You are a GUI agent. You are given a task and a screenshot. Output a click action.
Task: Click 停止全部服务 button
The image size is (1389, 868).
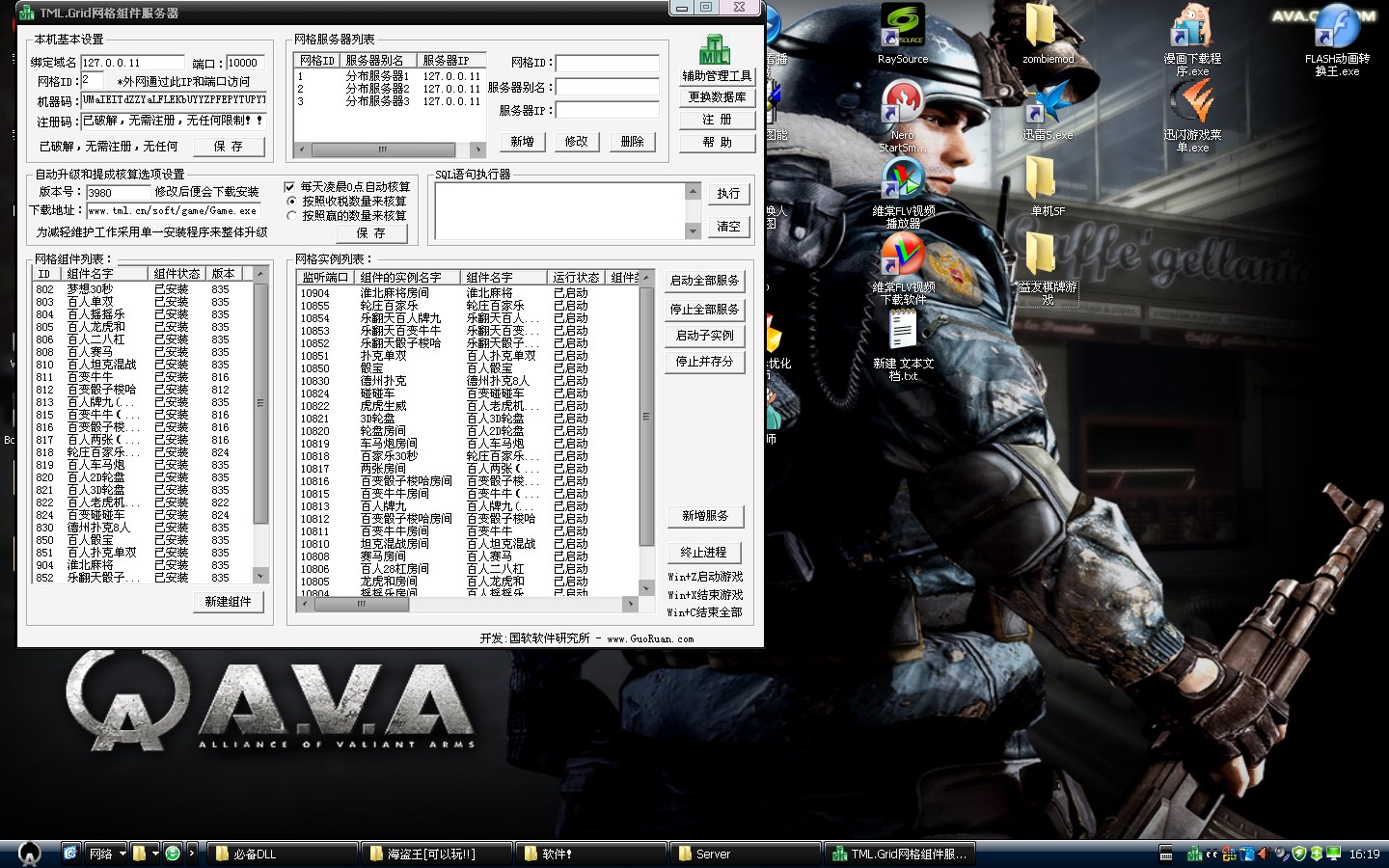[x=704, y=309]
